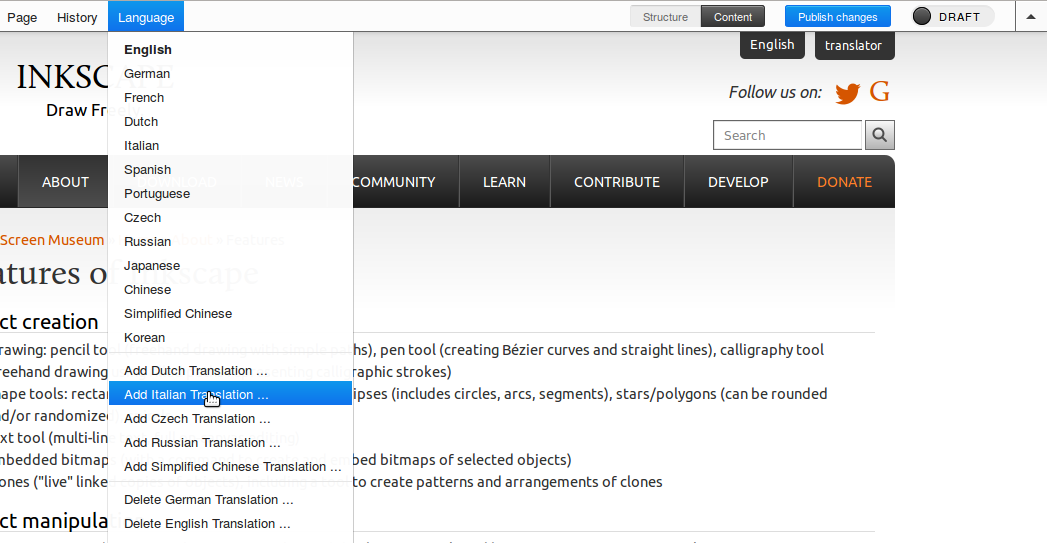Click the English language button on the page
The width and height of the screenshot is (1047, 543).
point(772,45)
